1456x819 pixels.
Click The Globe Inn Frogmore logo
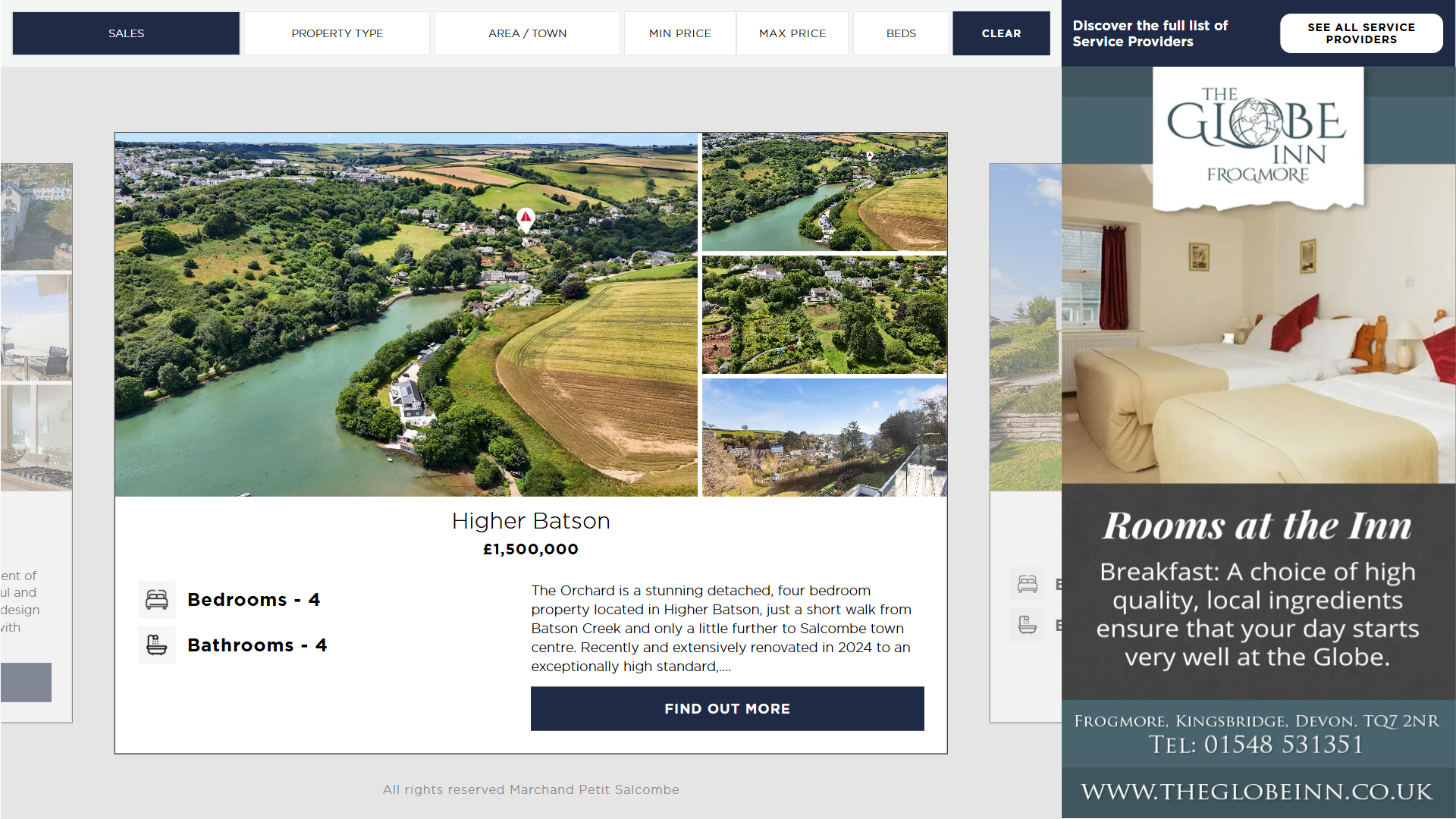click(x=1257, y=138)
